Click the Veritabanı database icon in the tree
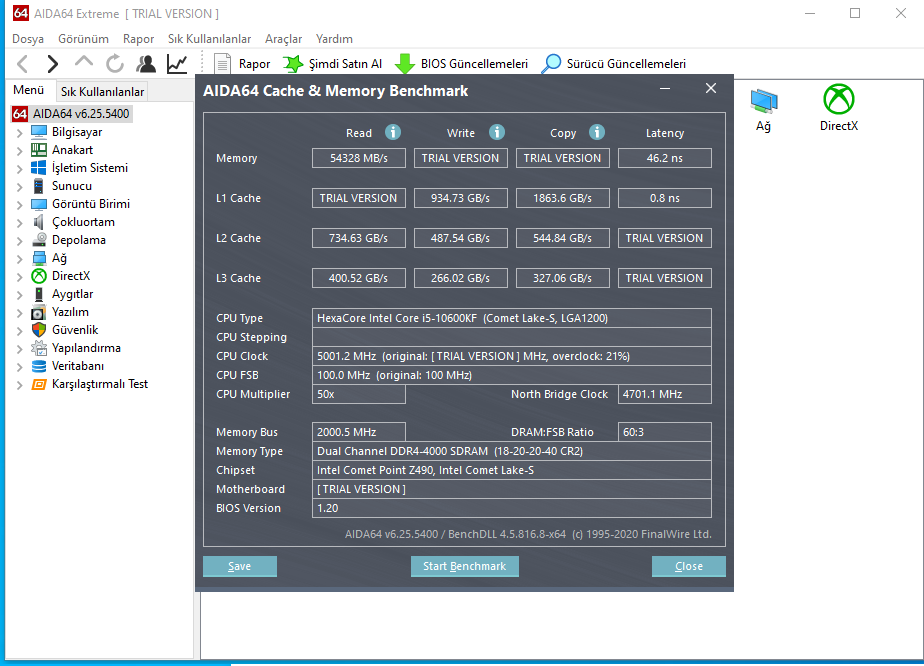 pos(39,366)
